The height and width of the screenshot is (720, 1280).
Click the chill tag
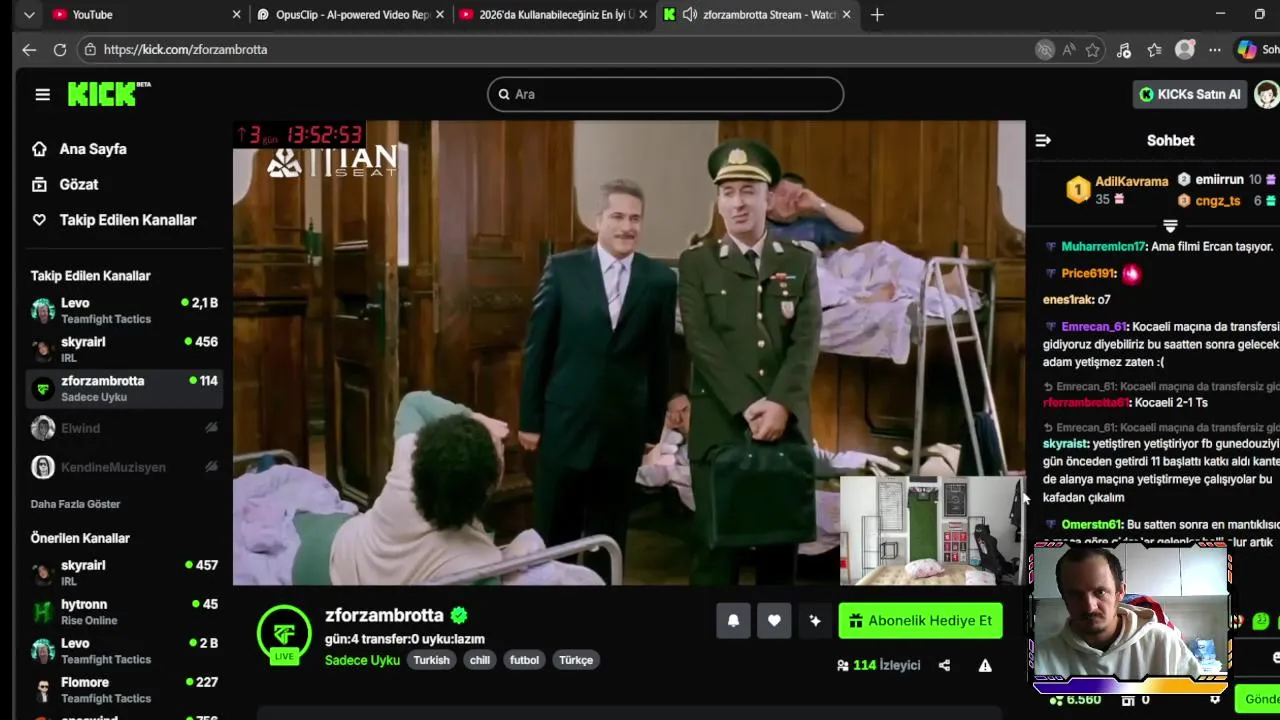point(480,660)
